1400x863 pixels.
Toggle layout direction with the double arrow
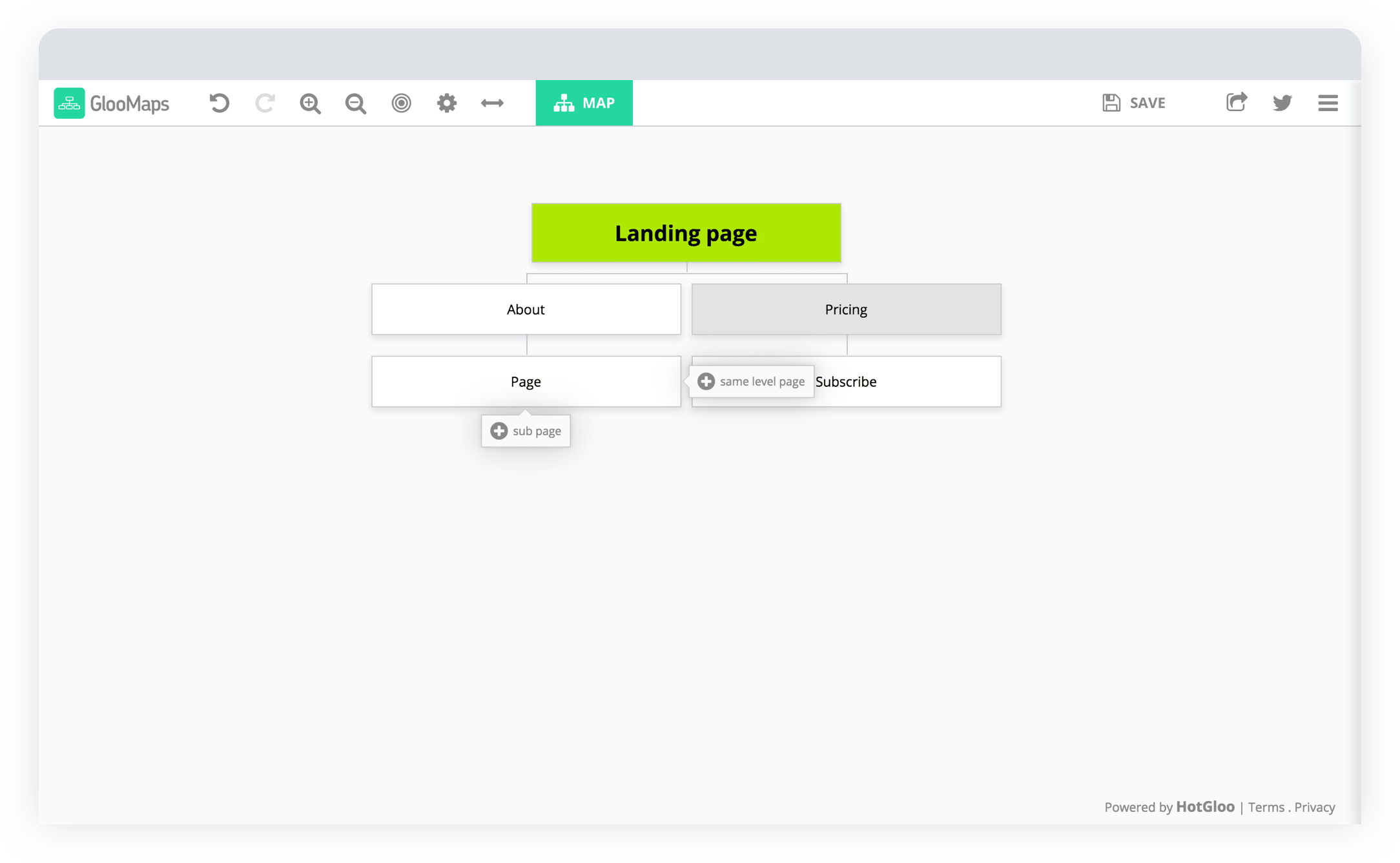point(492,103)
